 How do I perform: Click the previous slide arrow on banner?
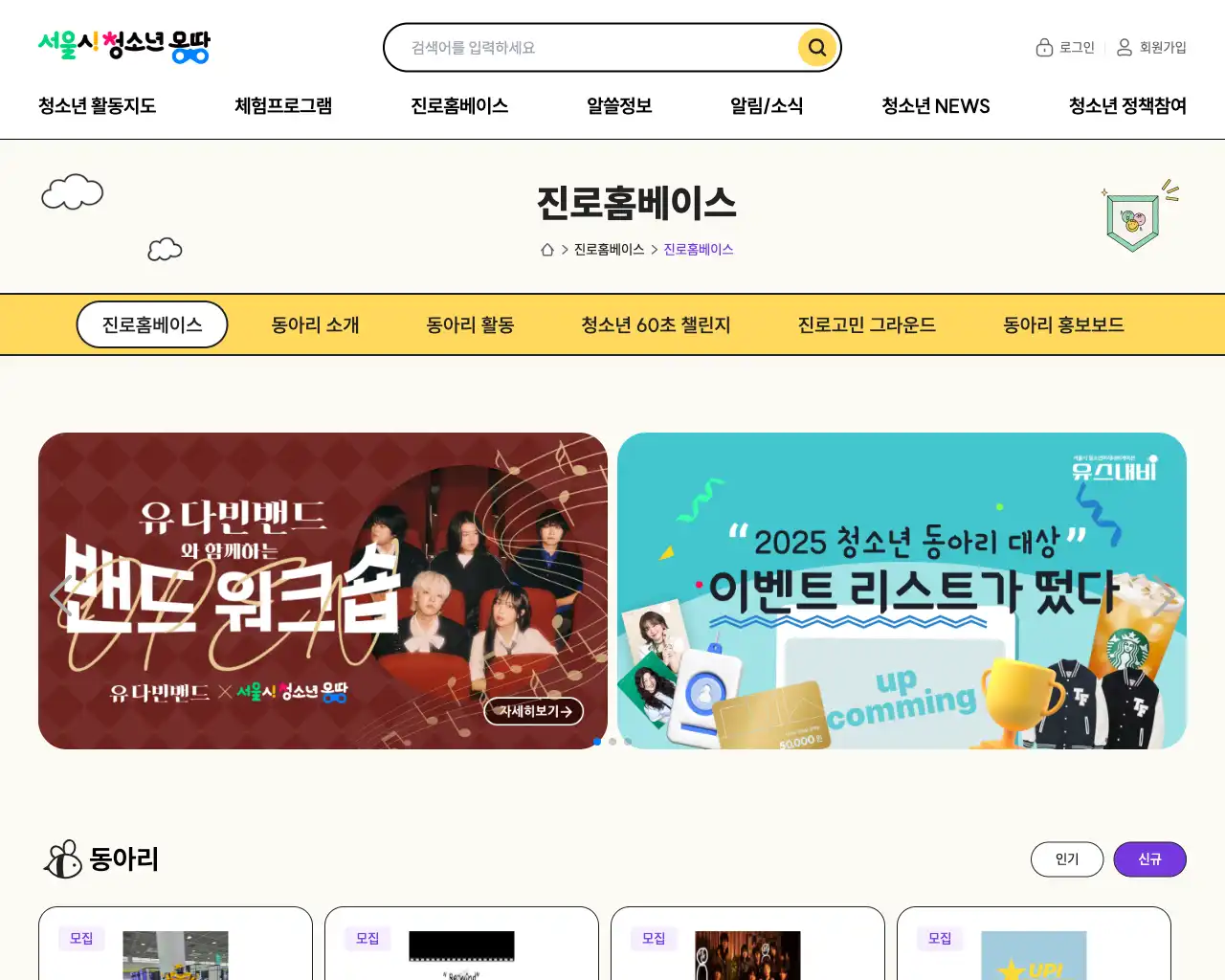click(x=62, y=596)
